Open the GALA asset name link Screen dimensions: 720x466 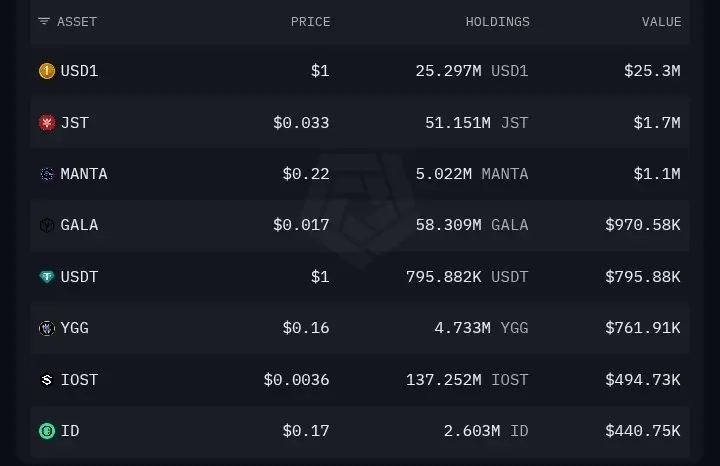79,225
